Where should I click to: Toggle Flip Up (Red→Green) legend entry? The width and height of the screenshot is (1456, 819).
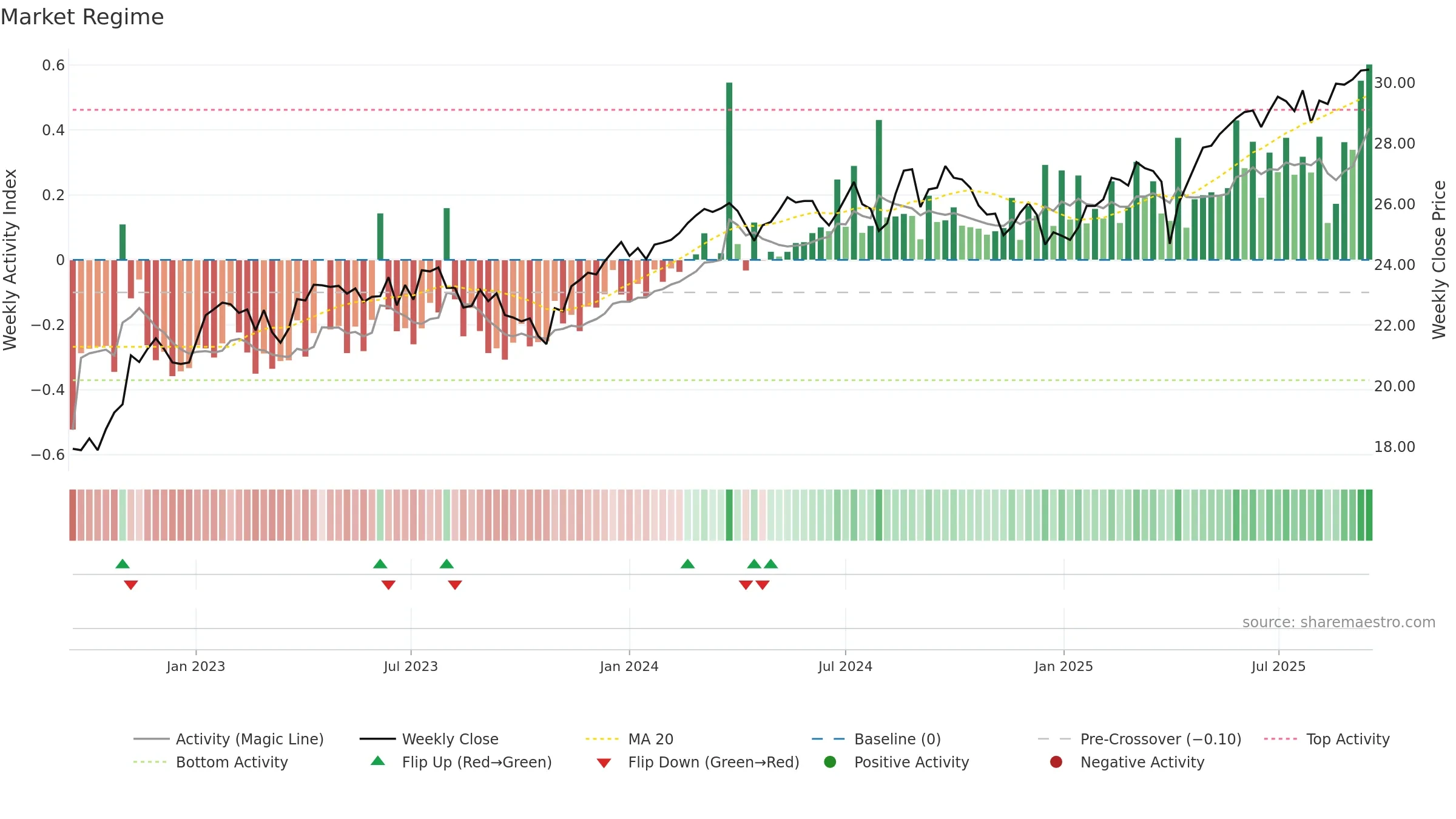point(461,762)
